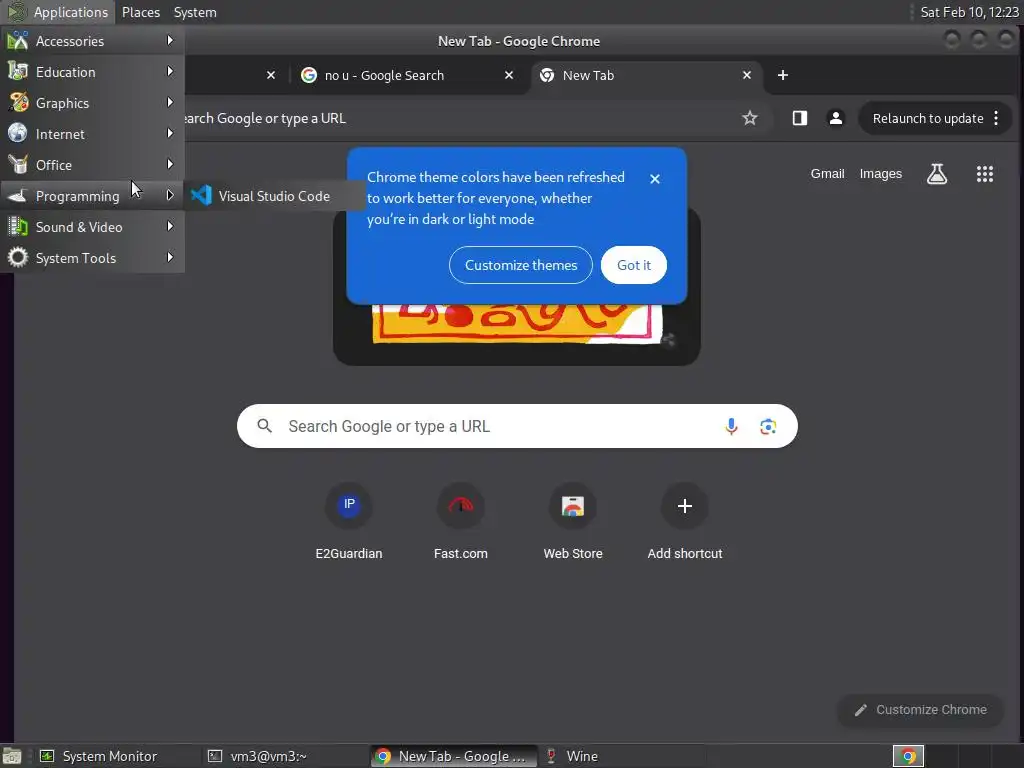Open the Sound & Video category
The height and width of the screenshot is (768, 1024).
click(x=92, y=227)
